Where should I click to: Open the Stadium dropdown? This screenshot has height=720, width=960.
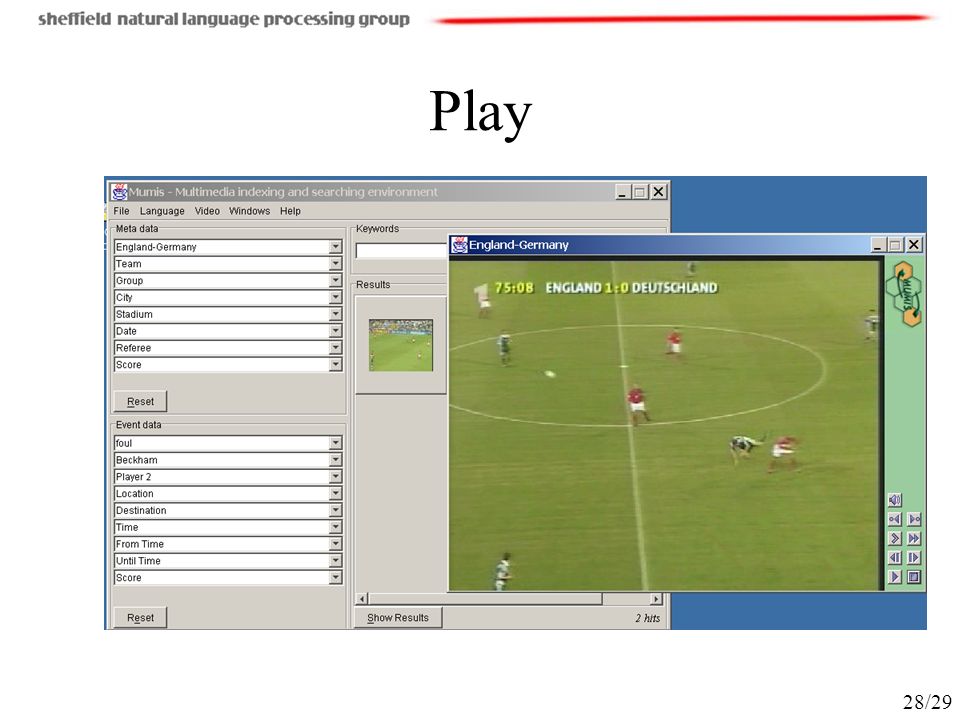[x=335, y=314]
